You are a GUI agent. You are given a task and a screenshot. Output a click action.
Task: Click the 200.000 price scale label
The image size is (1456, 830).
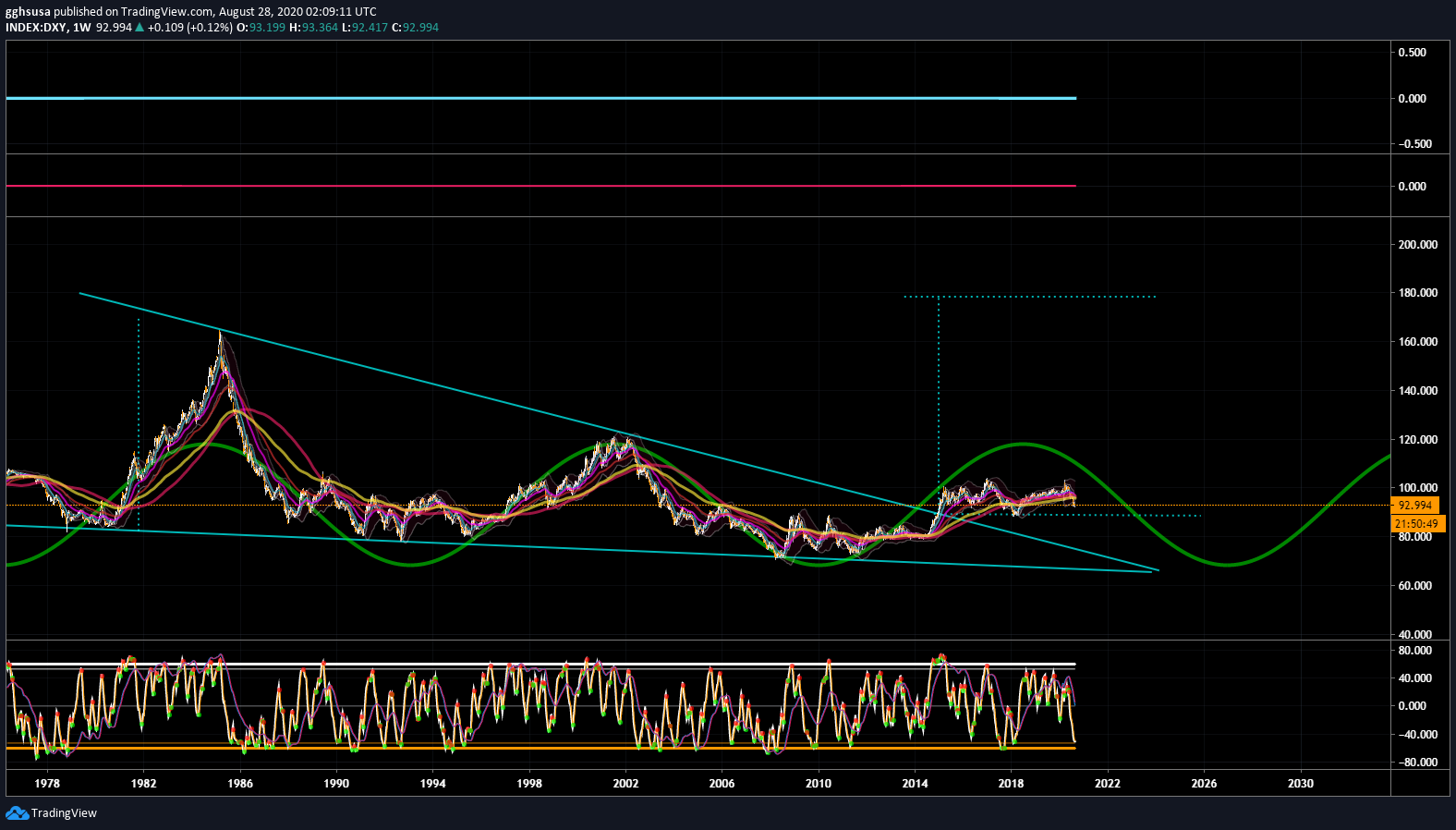(1417, 245)
